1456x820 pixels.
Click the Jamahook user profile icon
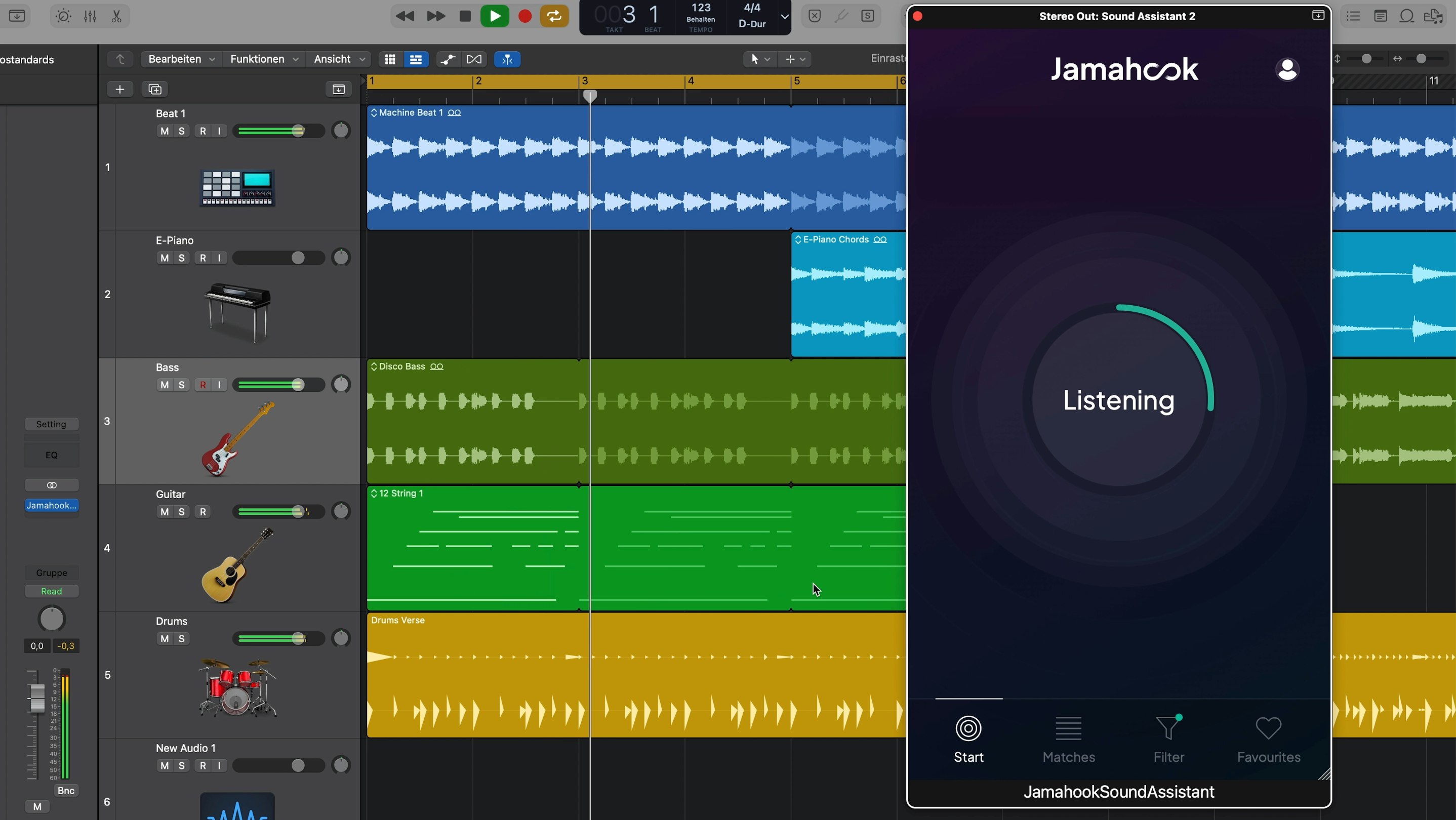pos(1287,70)
